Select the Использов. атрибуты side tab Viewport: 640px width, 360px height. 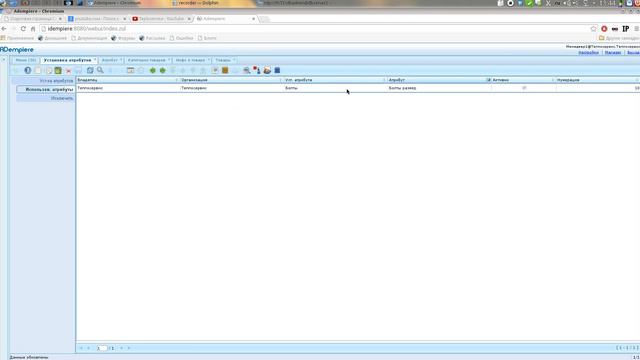(45, 89)
